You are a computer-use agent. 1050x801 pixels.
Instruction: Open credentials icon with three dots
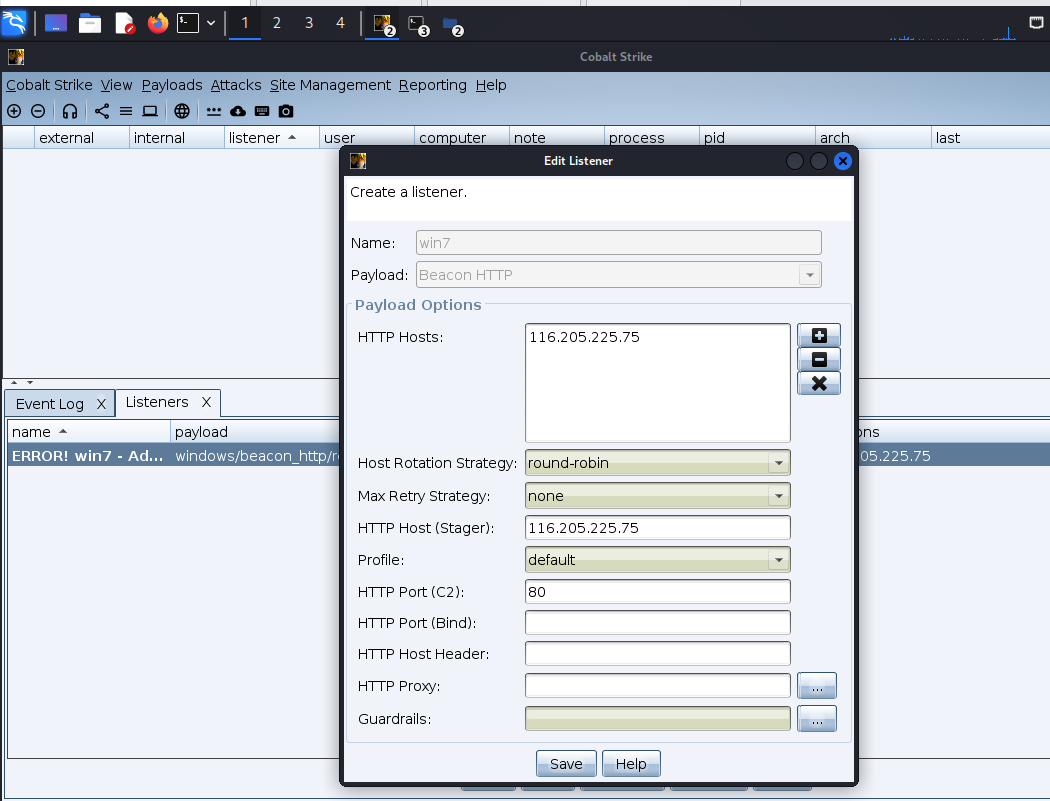click(x=214, y=111)
